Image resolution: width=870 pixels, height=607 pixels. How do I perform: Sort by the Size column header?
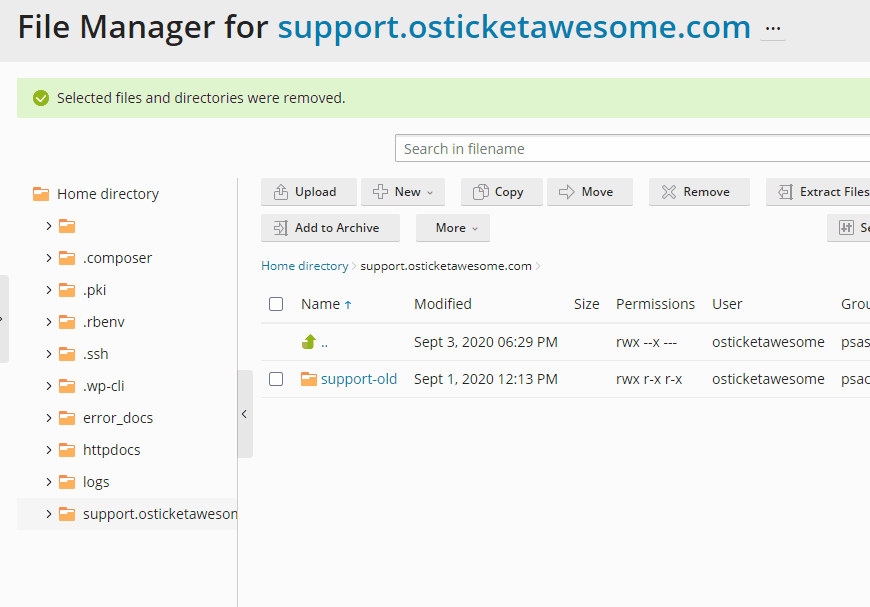(586, 304)
